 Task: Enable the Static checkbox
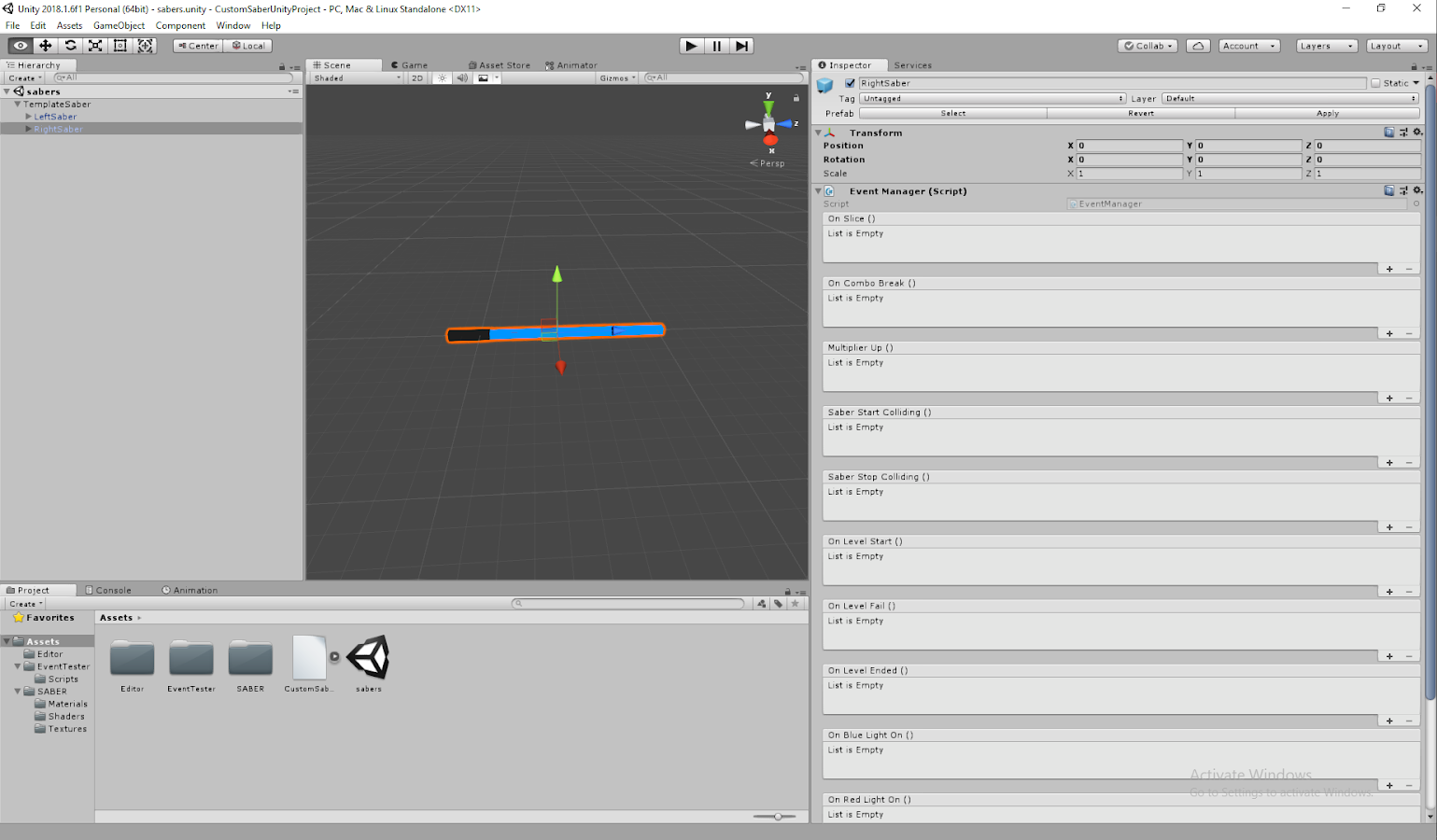pyautogui.click(x=1375, y=83)
